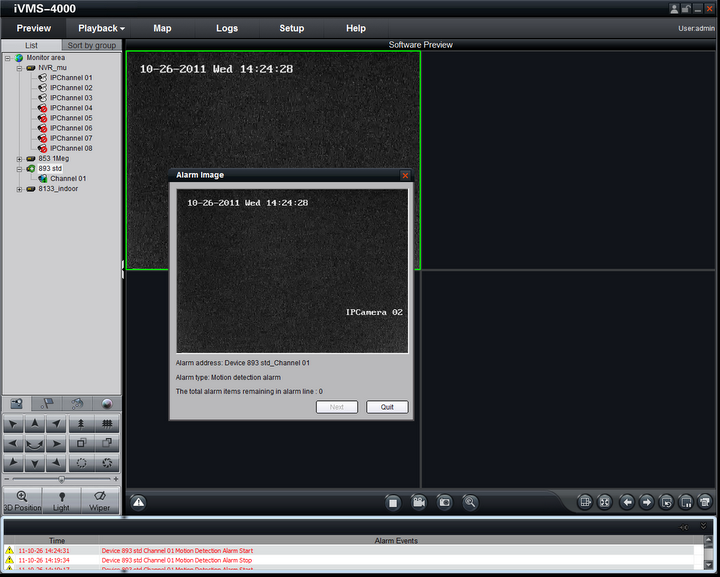720x577 pixels.
Task: Go to next page right arrow
Action: [647, 502]
